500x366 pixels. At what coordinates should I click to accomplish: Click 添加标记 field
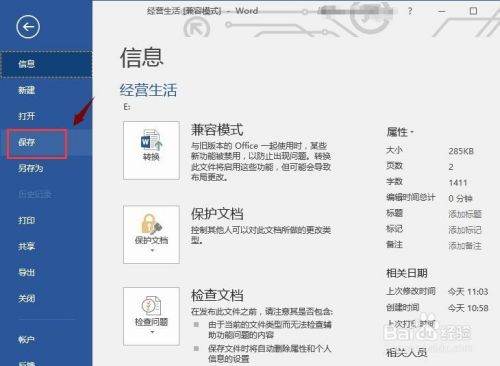pos(465,230)
